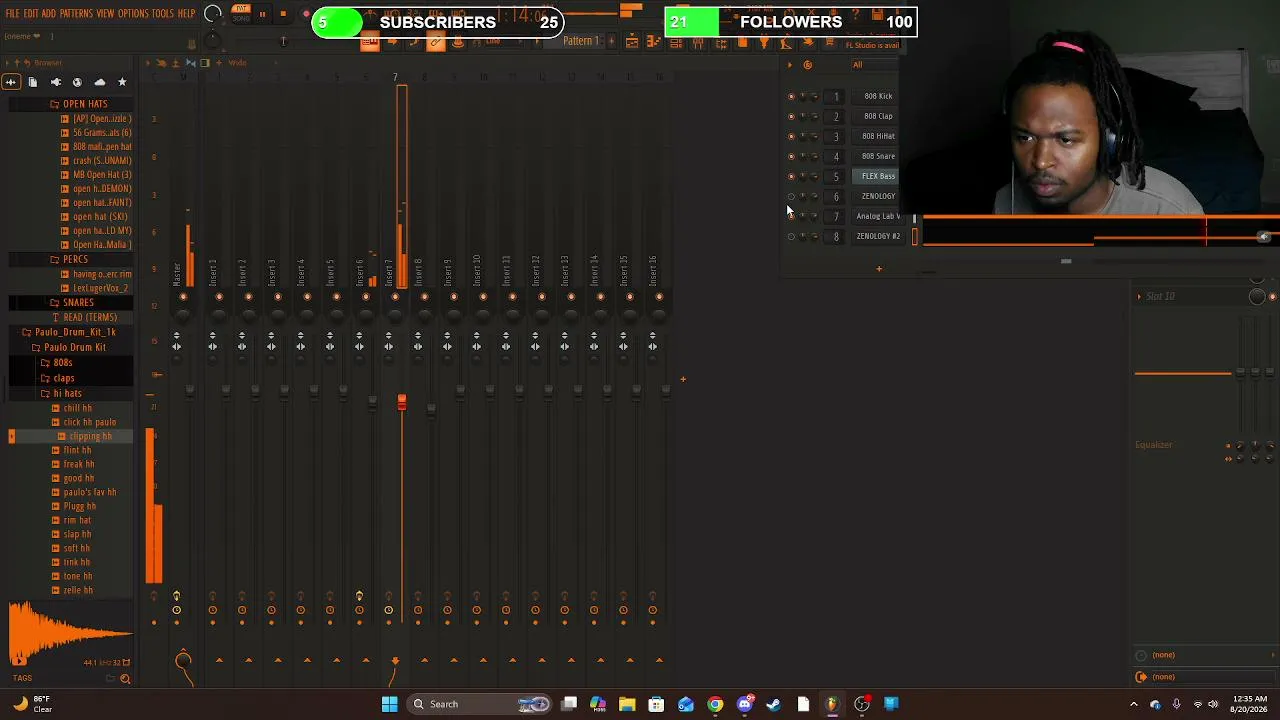Open the OPTIONS menu
The width and height of the screenshot is (1280, 720).
point(133,14)
